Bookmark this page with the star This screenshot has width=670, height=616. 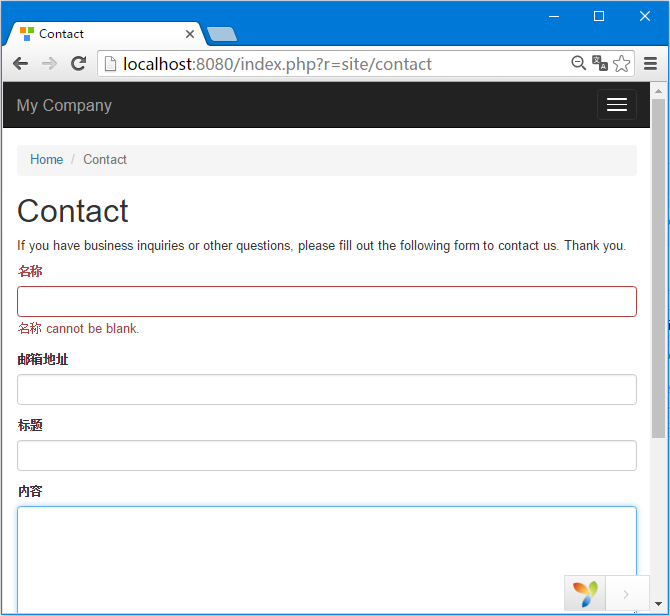coord(621,64)
